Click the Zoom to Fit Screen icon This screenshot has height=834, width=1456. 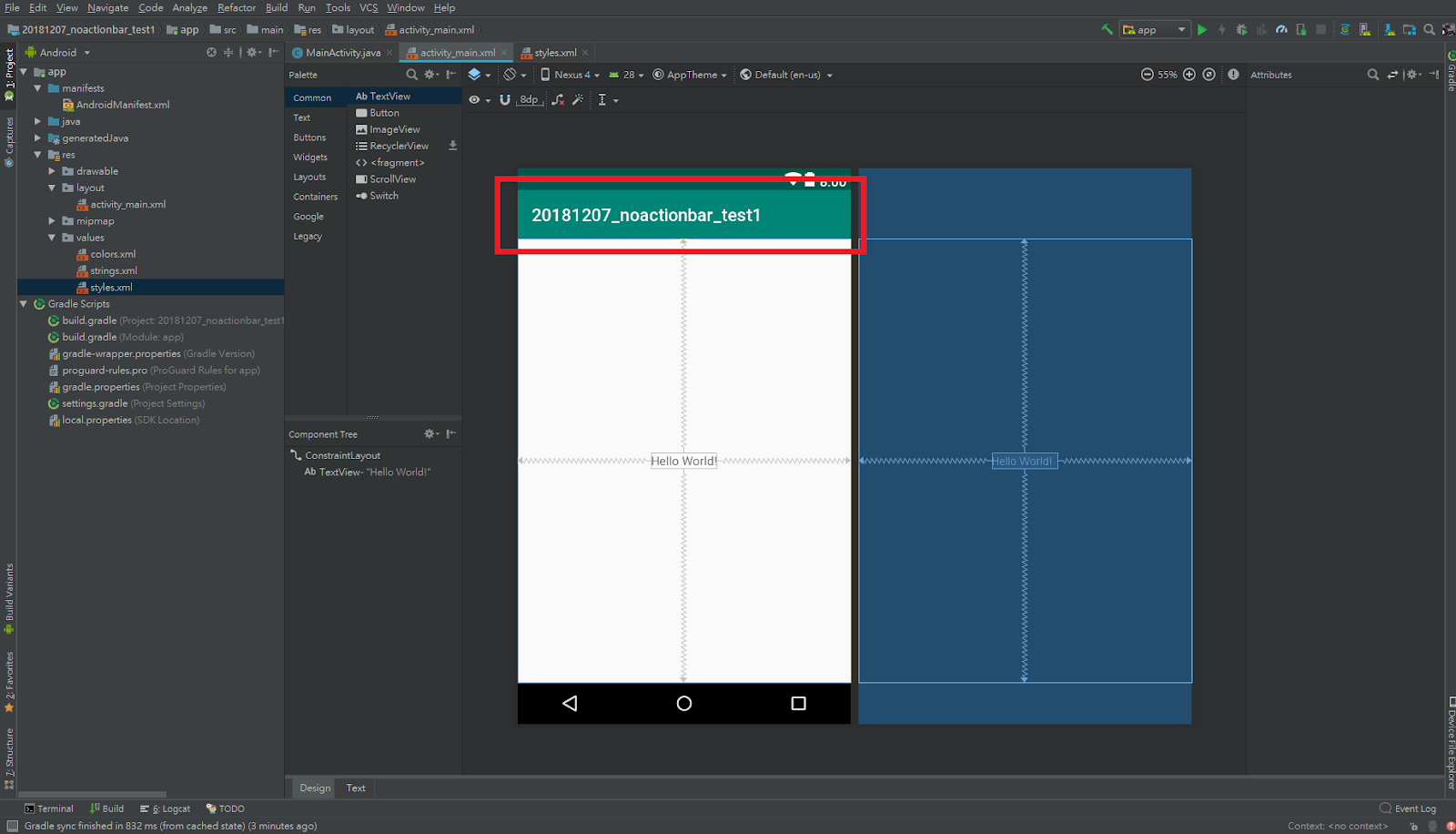point(1209,75)
